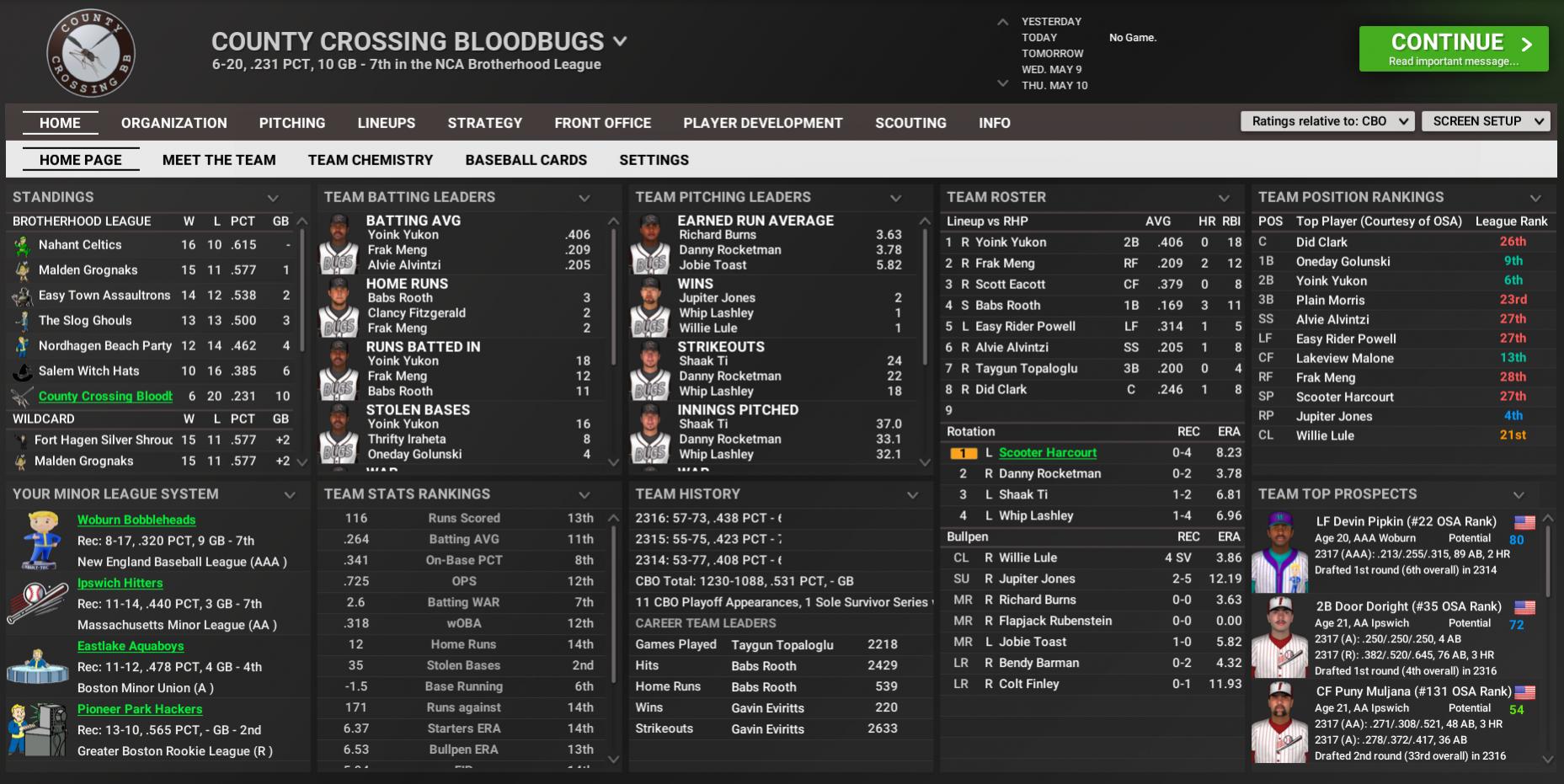
Task: Click the Pioneer Park Hackers logo
Action: point(37,729)
